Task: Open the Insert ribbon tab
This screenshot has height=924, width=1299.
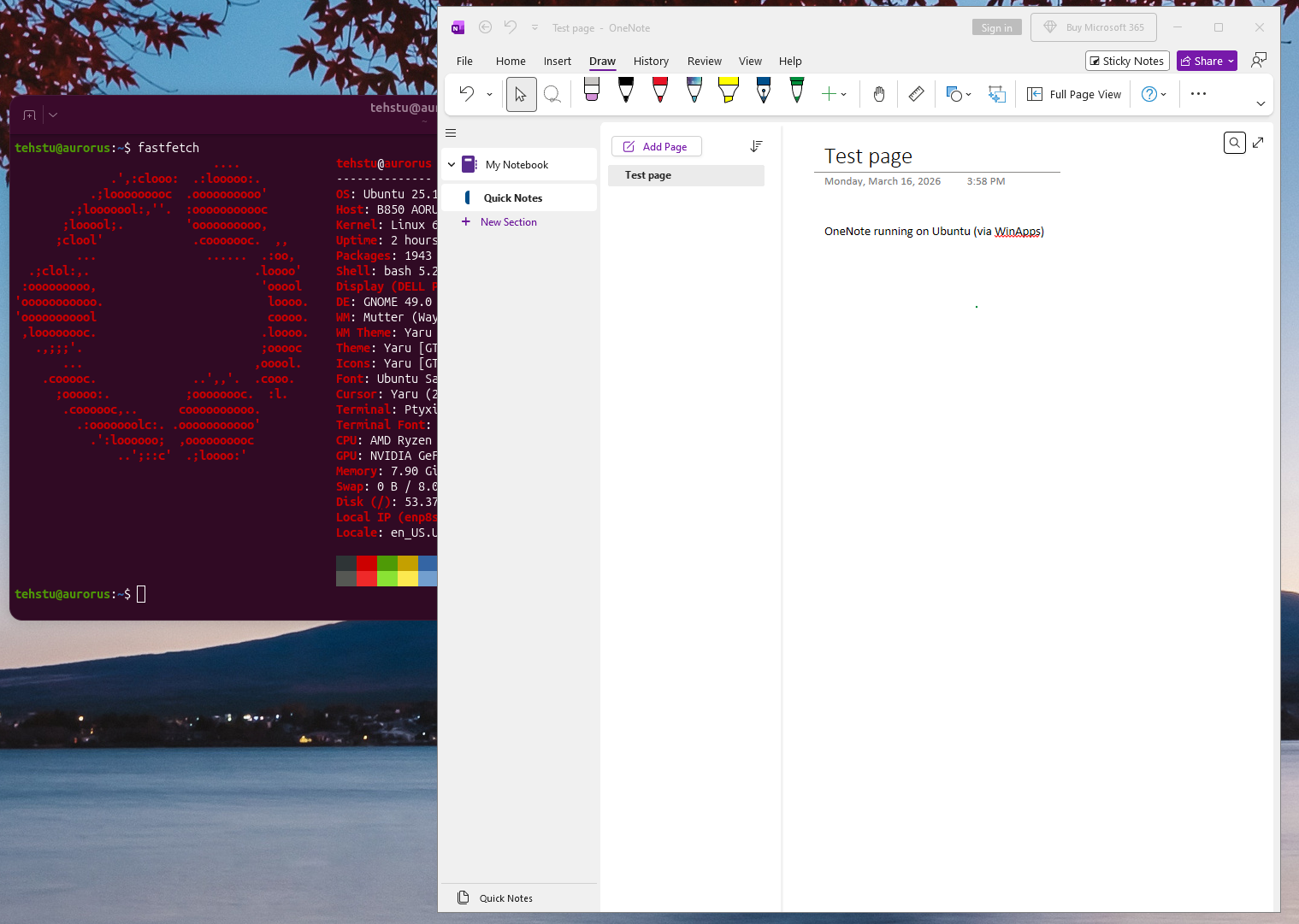Action: pyautogui.click(x=557, y=62)
